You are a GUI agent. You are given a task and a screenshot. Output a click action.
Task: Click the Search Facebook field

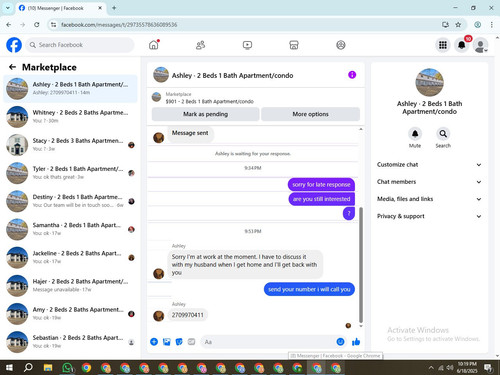(x=80, y=45)
